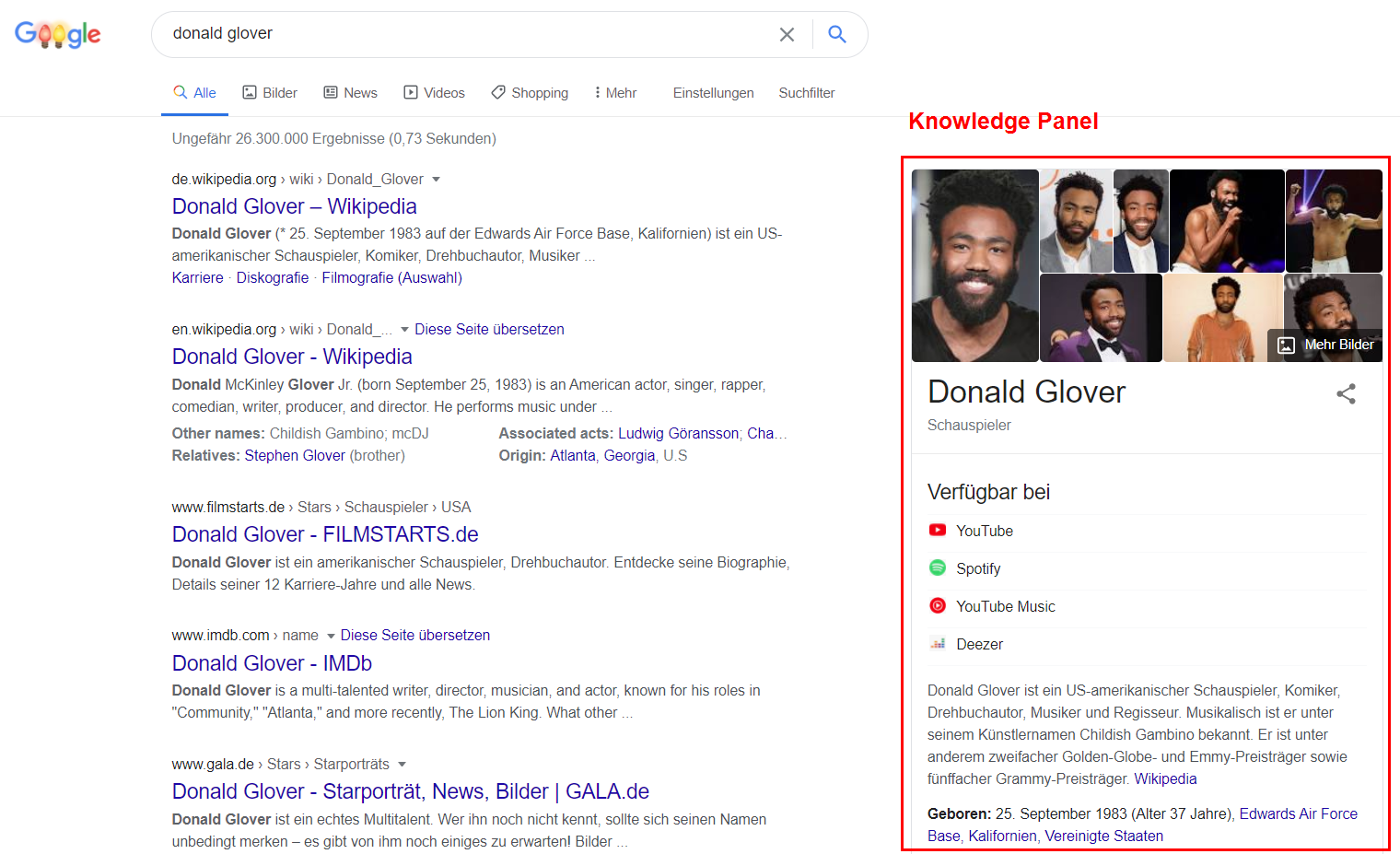Open the Karriere sitelink
Screen dimensions: 1400x854
pos(198,277)
